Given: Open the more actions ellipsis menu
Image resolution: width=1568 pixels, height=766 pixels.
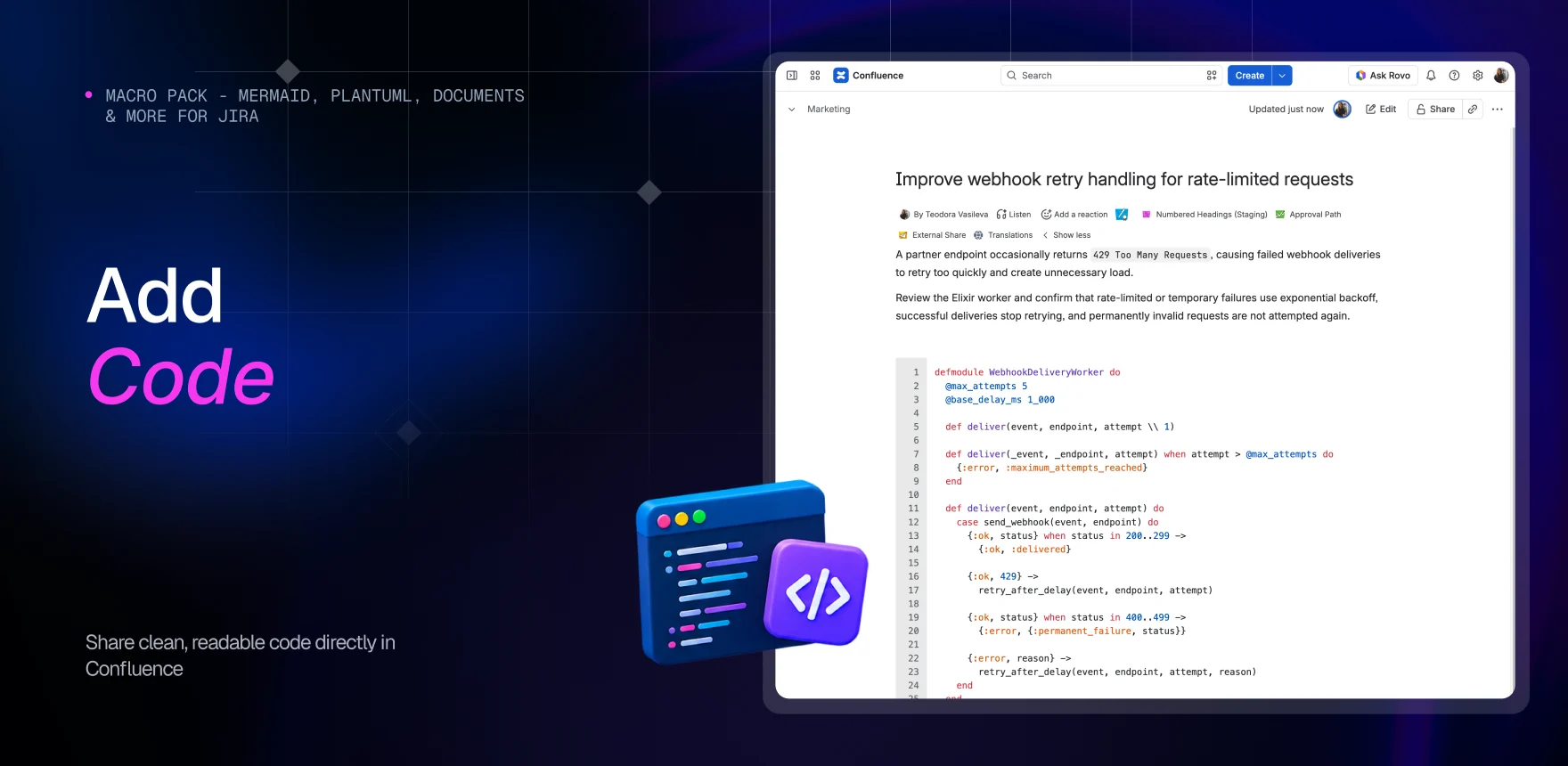Looking at the screenshot, I should 1498,110.
